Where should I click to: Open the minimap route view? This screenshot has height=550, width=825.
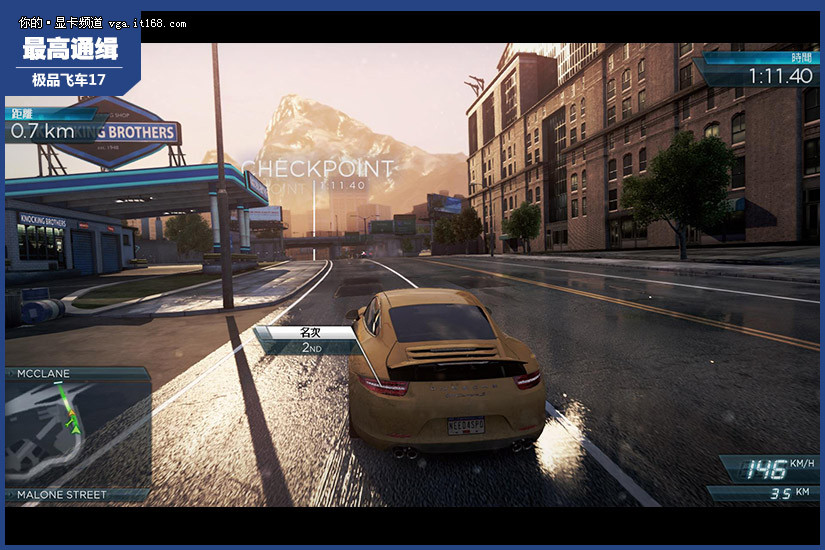coord(78,434)
